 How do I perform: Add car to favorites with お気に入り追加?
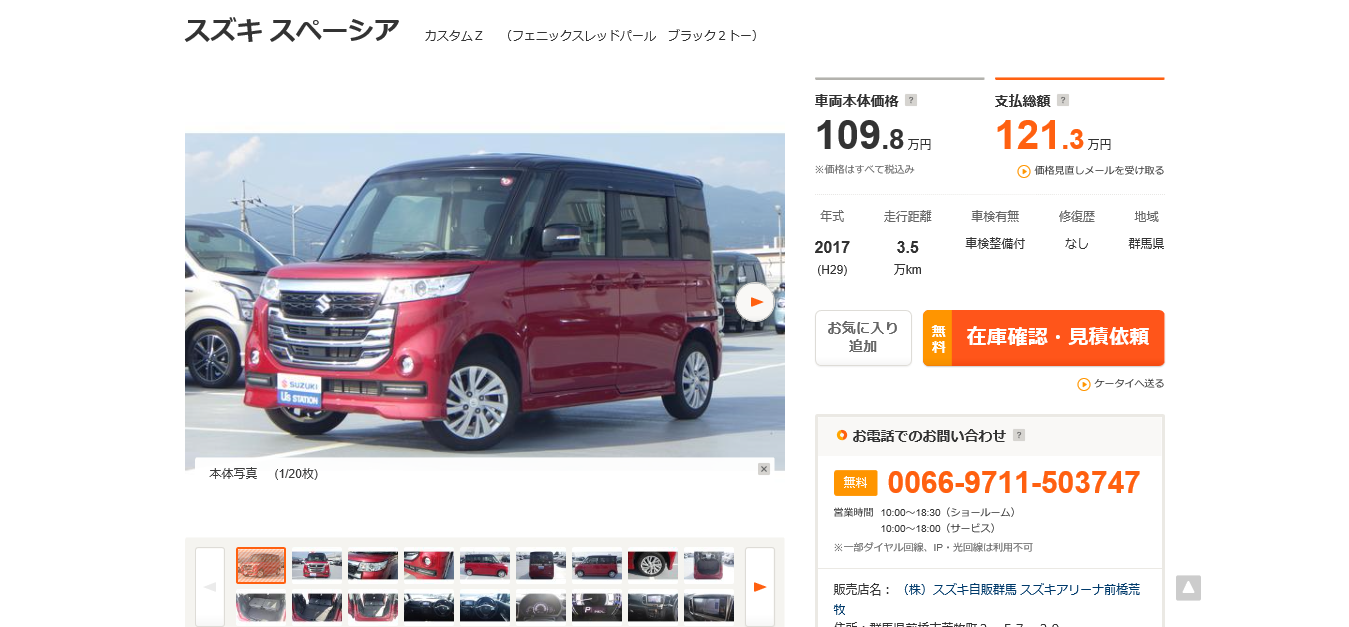point(863,338)
